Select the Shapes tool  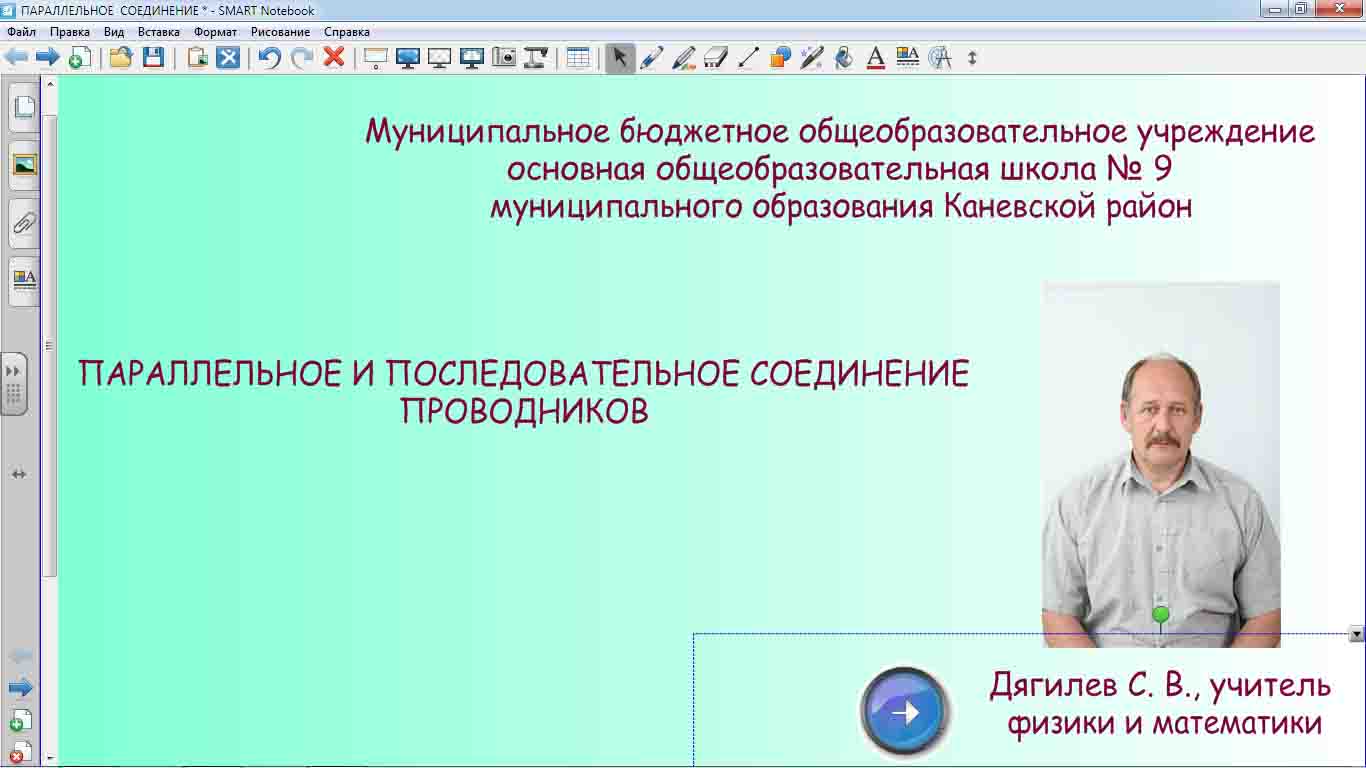780,57
